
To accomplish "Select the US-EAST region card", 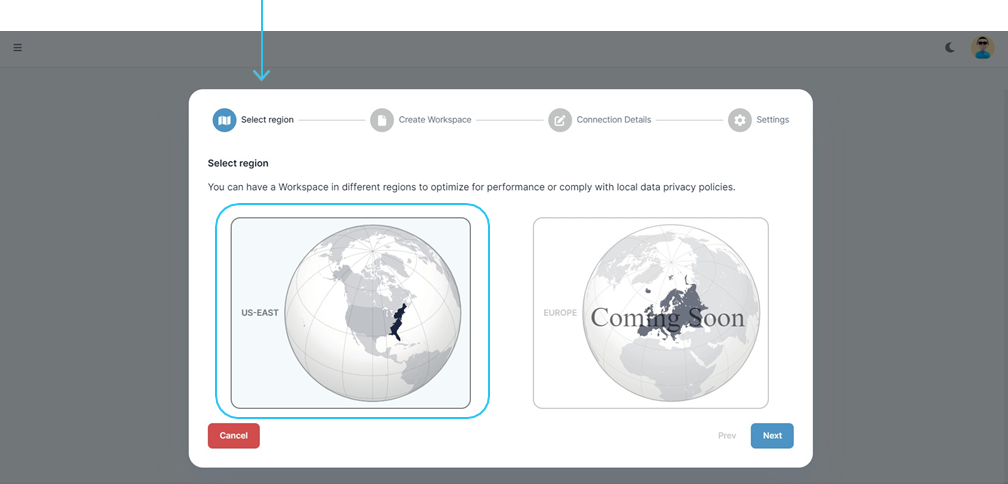I will [351, 313].
